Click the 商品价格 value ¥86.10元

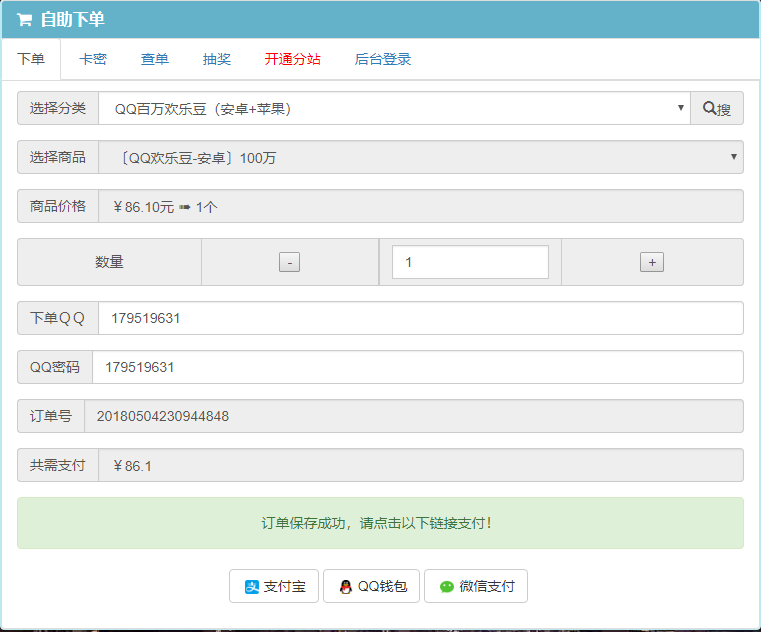tap(143, 207)
